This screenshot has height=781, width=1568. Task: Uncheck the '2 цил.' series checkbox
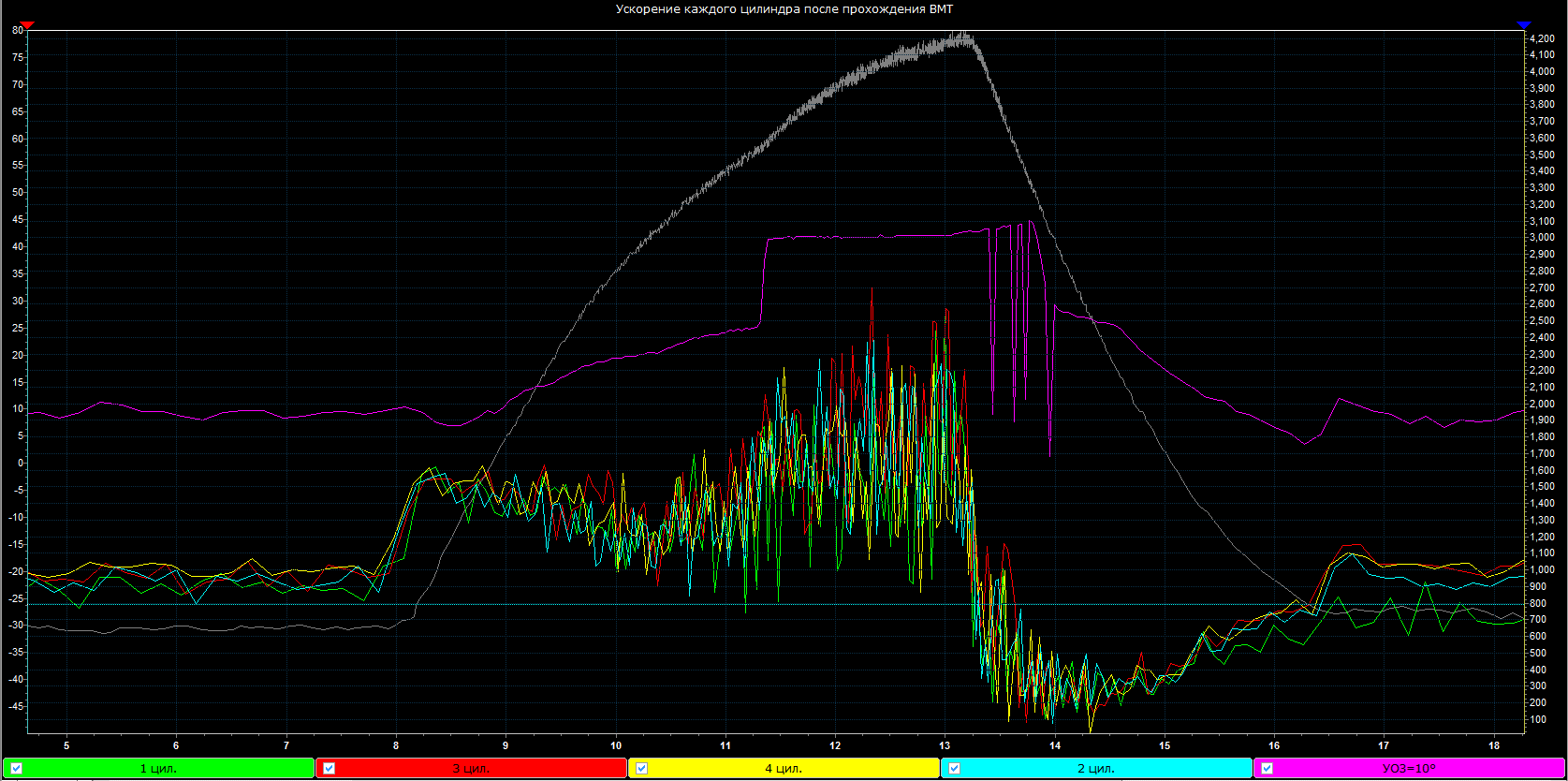point(954,768)
